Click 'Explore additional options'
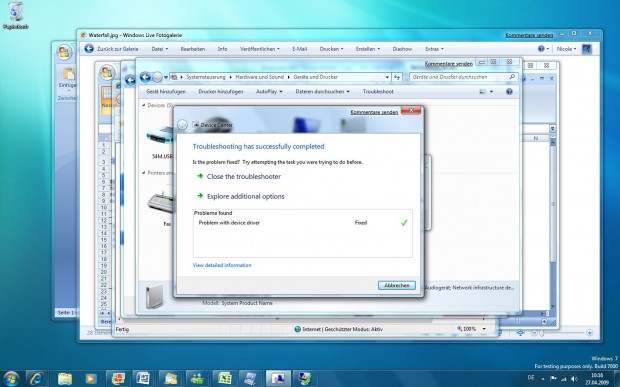Image resolution: width=620 pixels, height=387 pixels. (246, 196)
